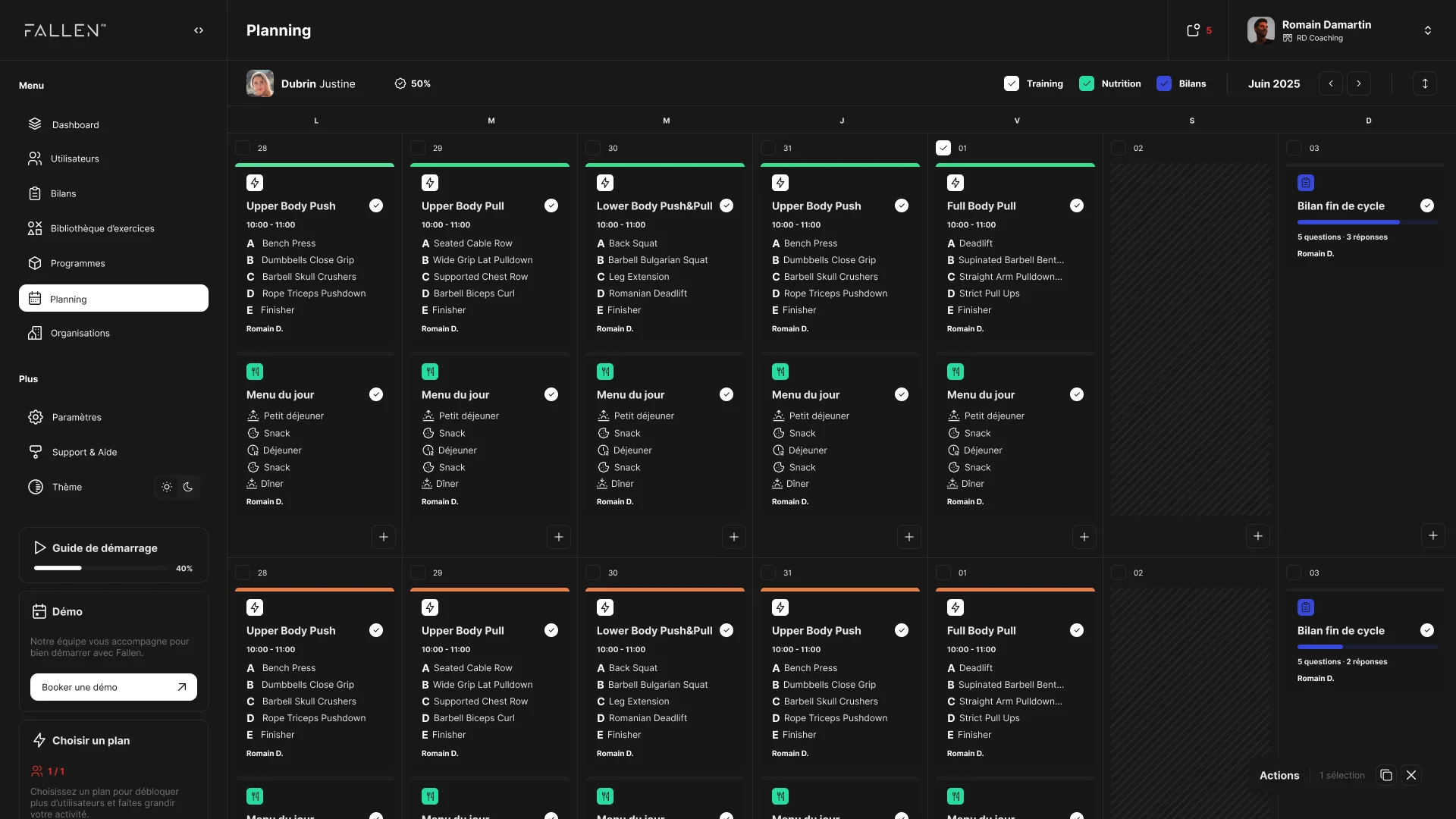Open Organisations menu item

(114, 333)
